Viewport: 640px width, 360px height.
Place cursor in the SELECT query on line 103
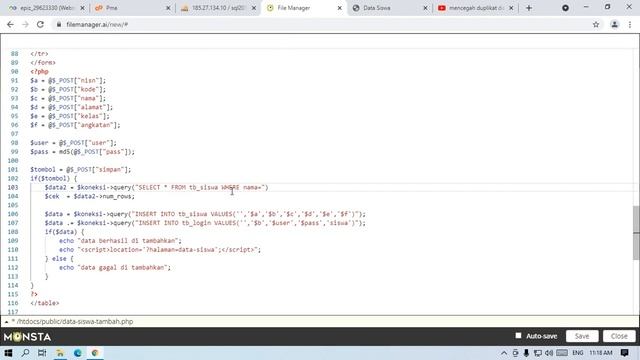(x=156, y=187)
